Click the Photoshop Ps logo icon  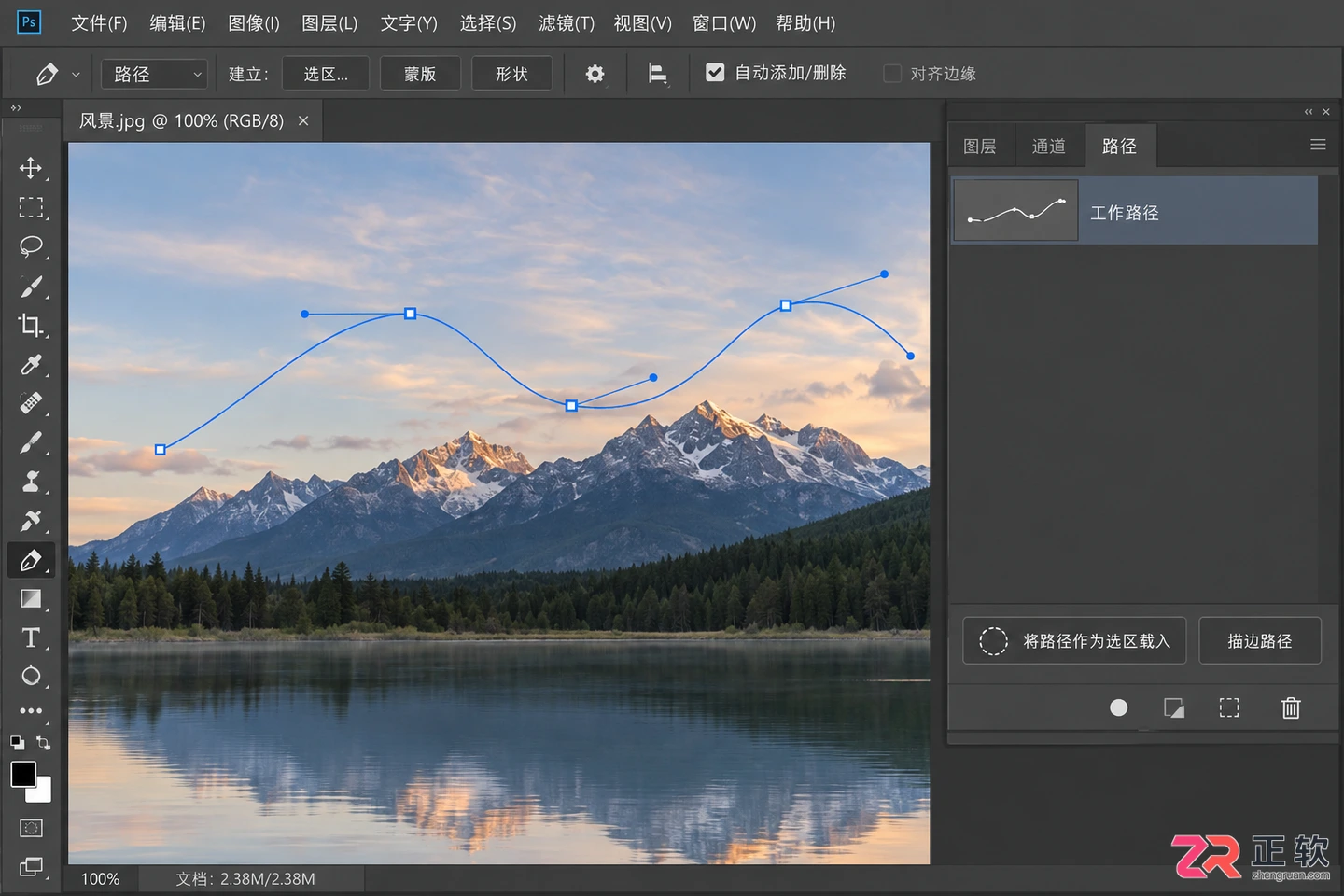(x=29, y=22)
